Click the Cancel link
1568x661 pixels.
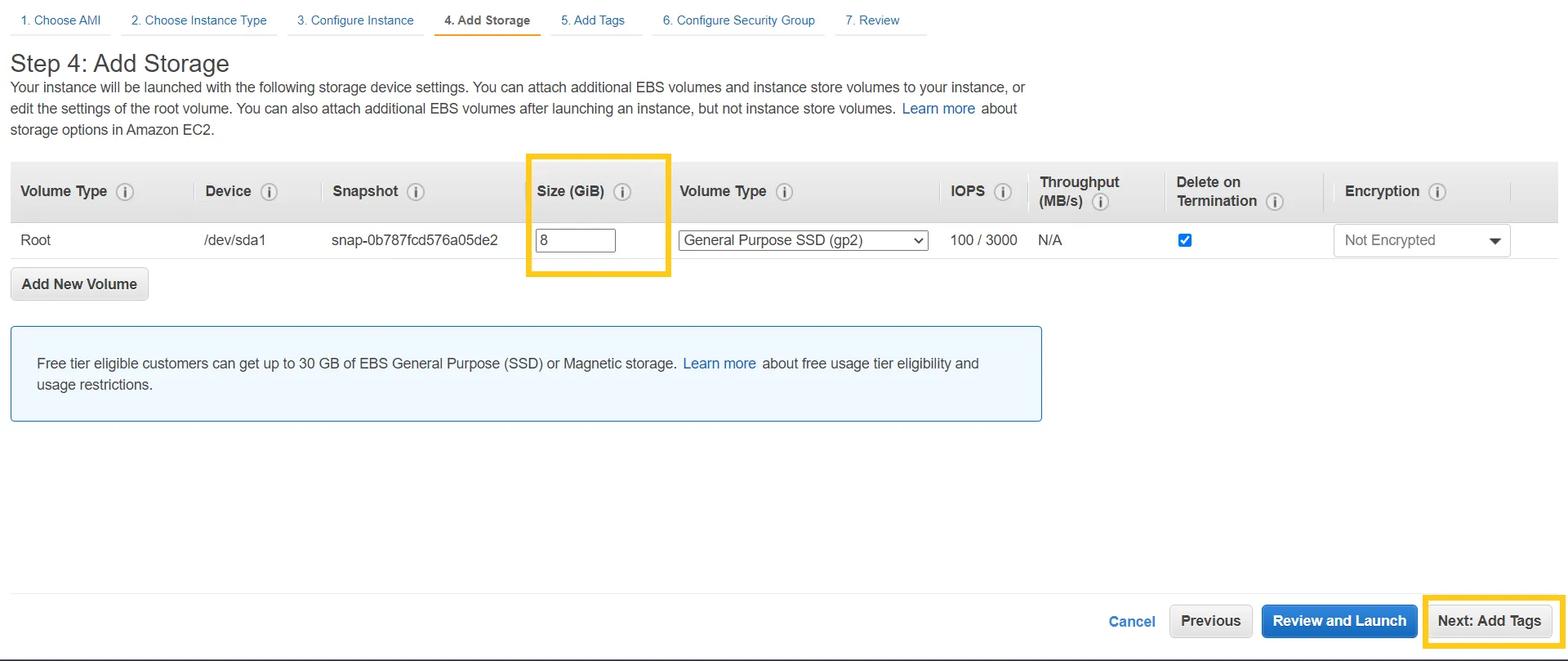pos(1131,622)
